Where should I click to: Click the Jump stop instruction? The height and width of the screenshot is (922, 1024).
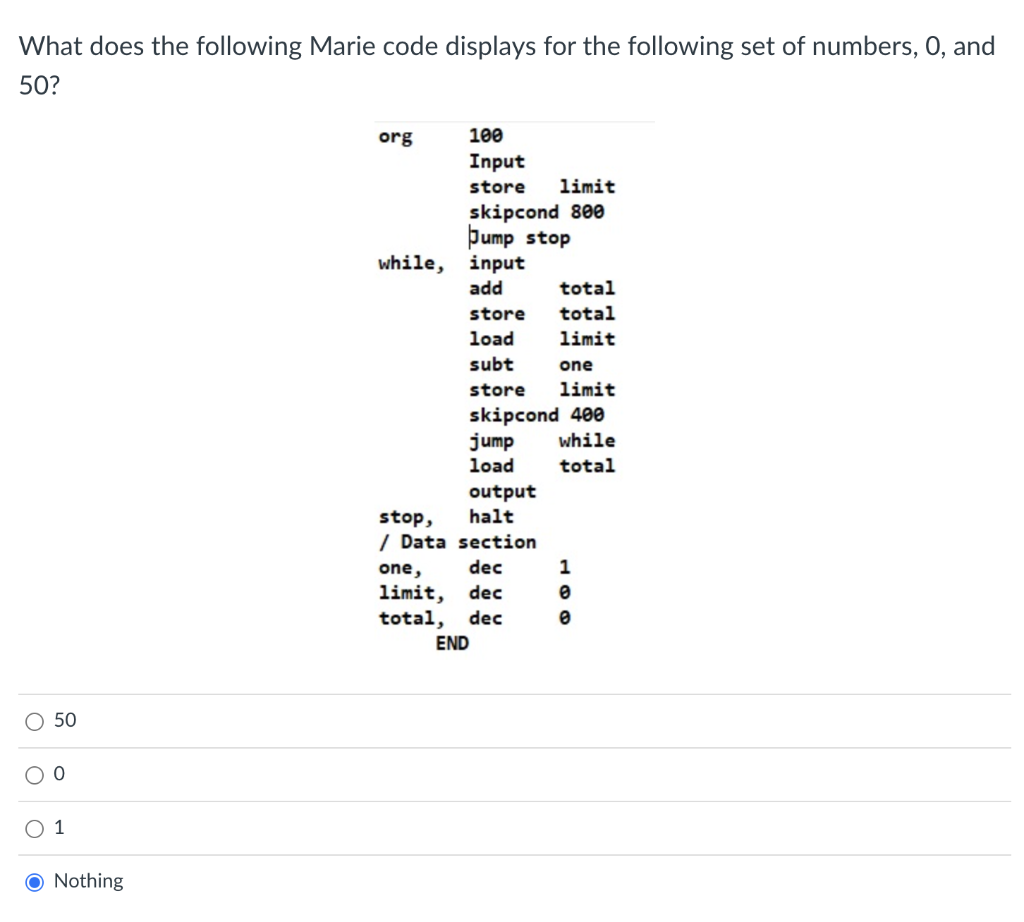pyautogui.click(x=519, y=237)
